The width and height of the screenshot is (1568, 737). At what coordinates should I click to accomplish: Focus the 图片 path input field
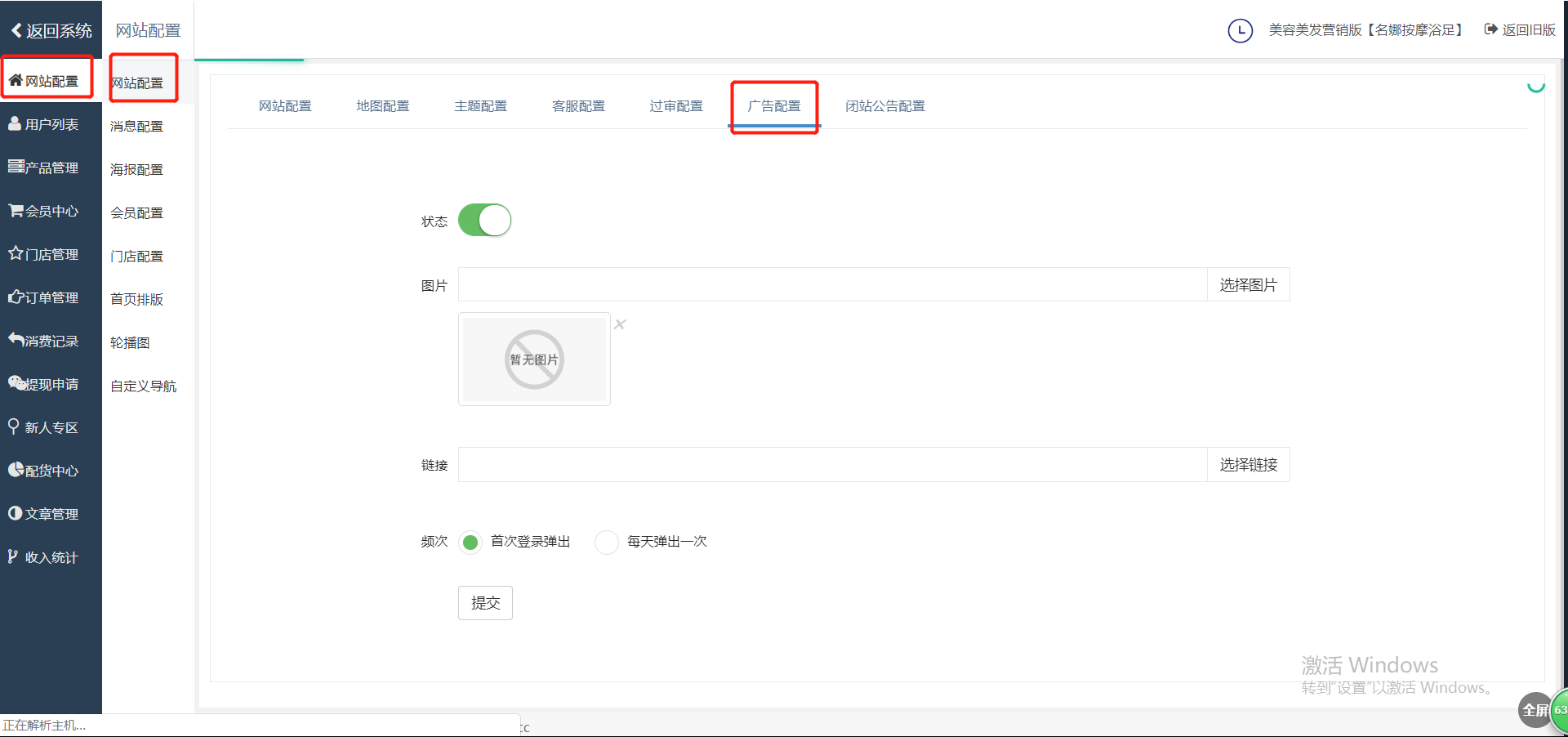833,284
